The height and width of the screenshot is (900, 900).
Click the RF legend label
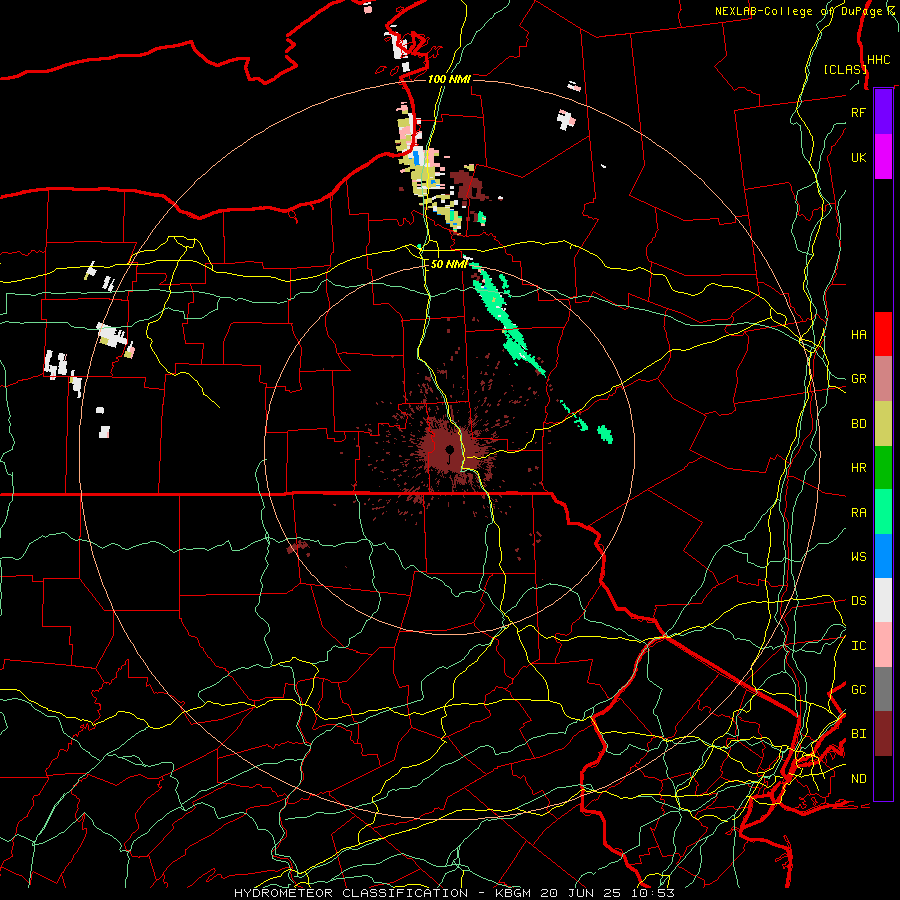point(858,112)
